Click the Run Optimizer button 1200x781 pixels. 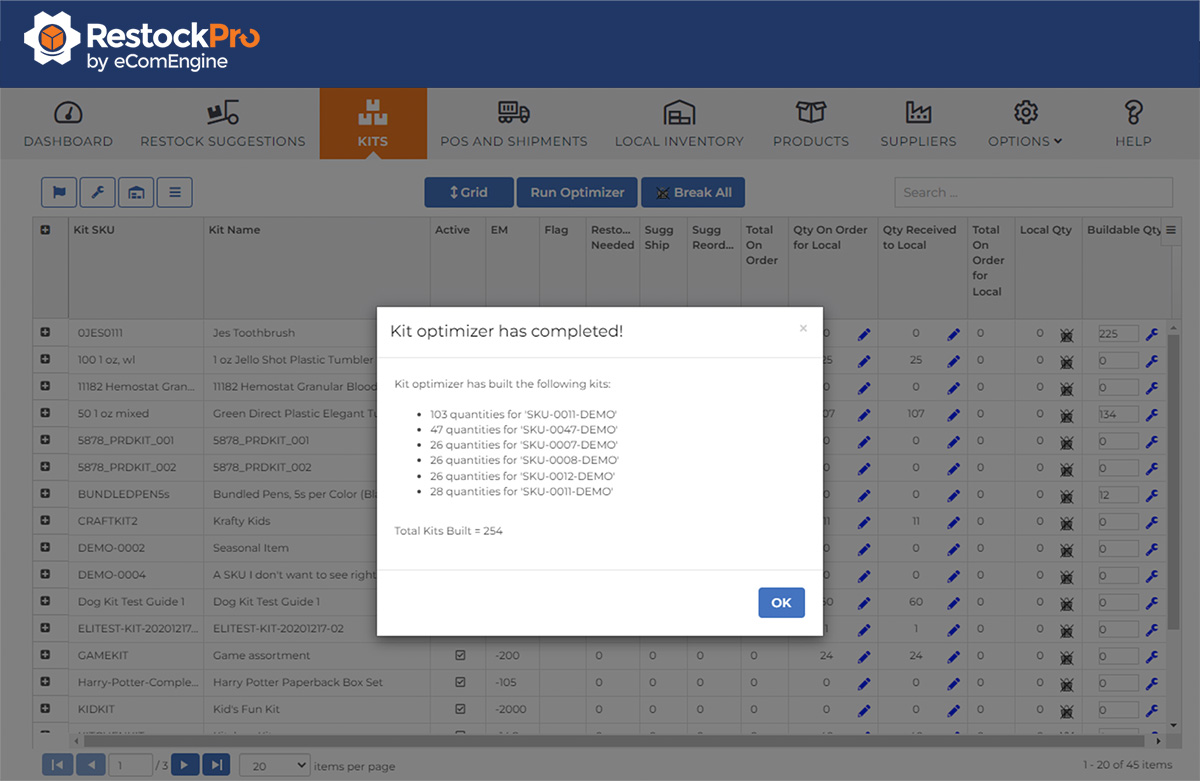577,192
